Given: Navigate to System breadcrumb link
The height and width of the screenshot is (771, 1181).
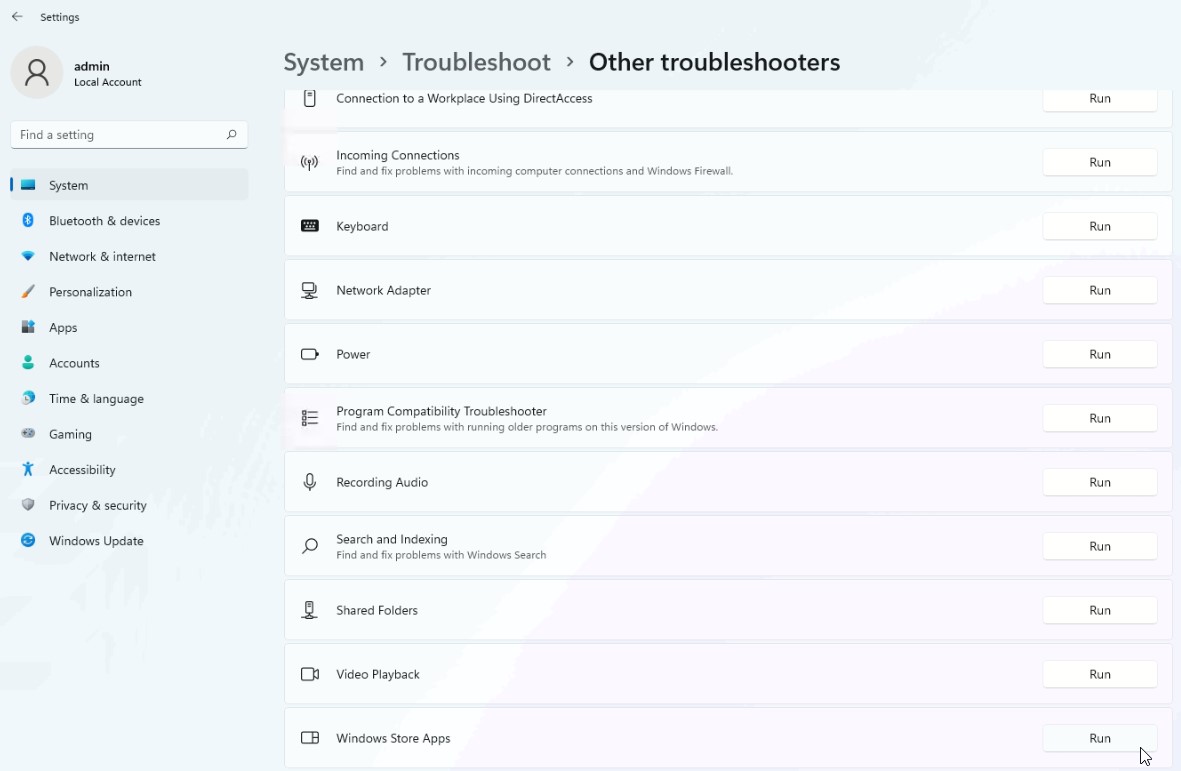Looking at the screenshot, I should [x=323, y=62].
